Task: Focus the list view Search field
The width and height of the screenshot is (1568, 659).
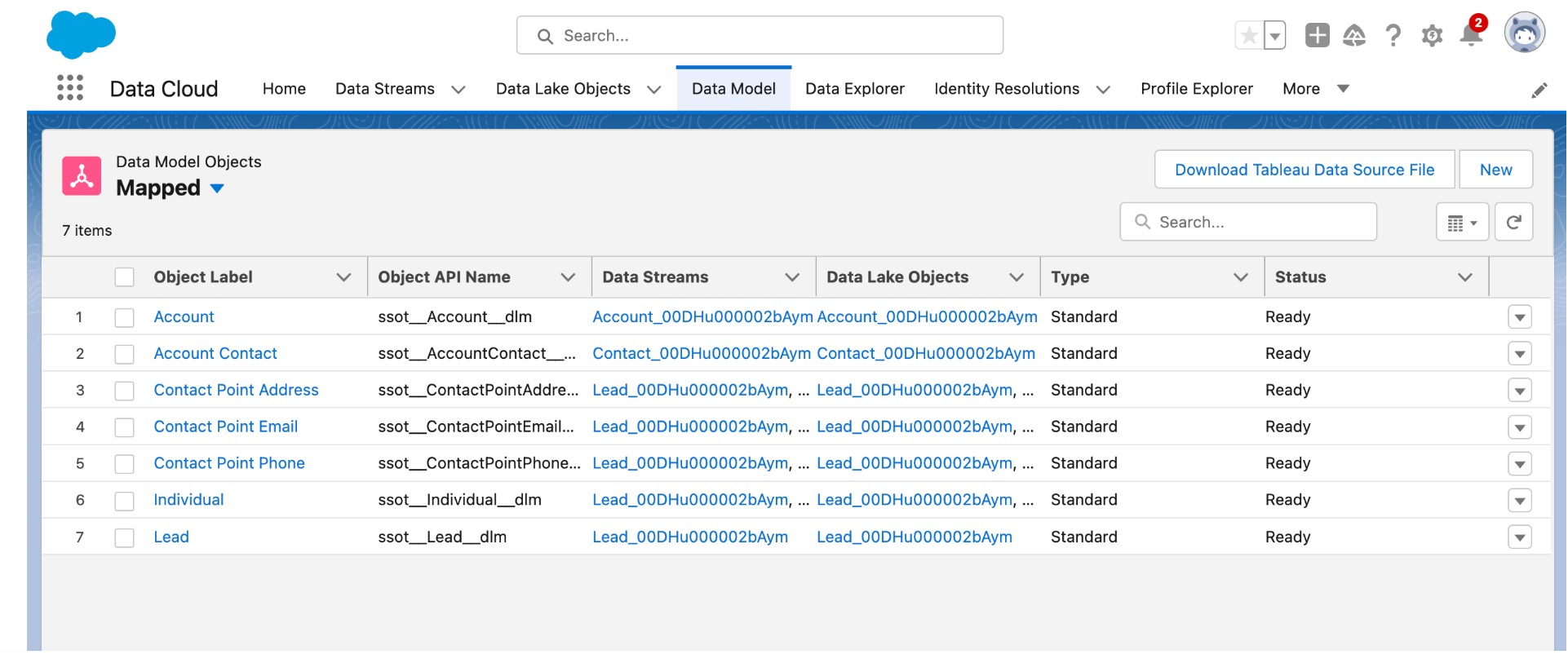Action: coord(1248,222)
